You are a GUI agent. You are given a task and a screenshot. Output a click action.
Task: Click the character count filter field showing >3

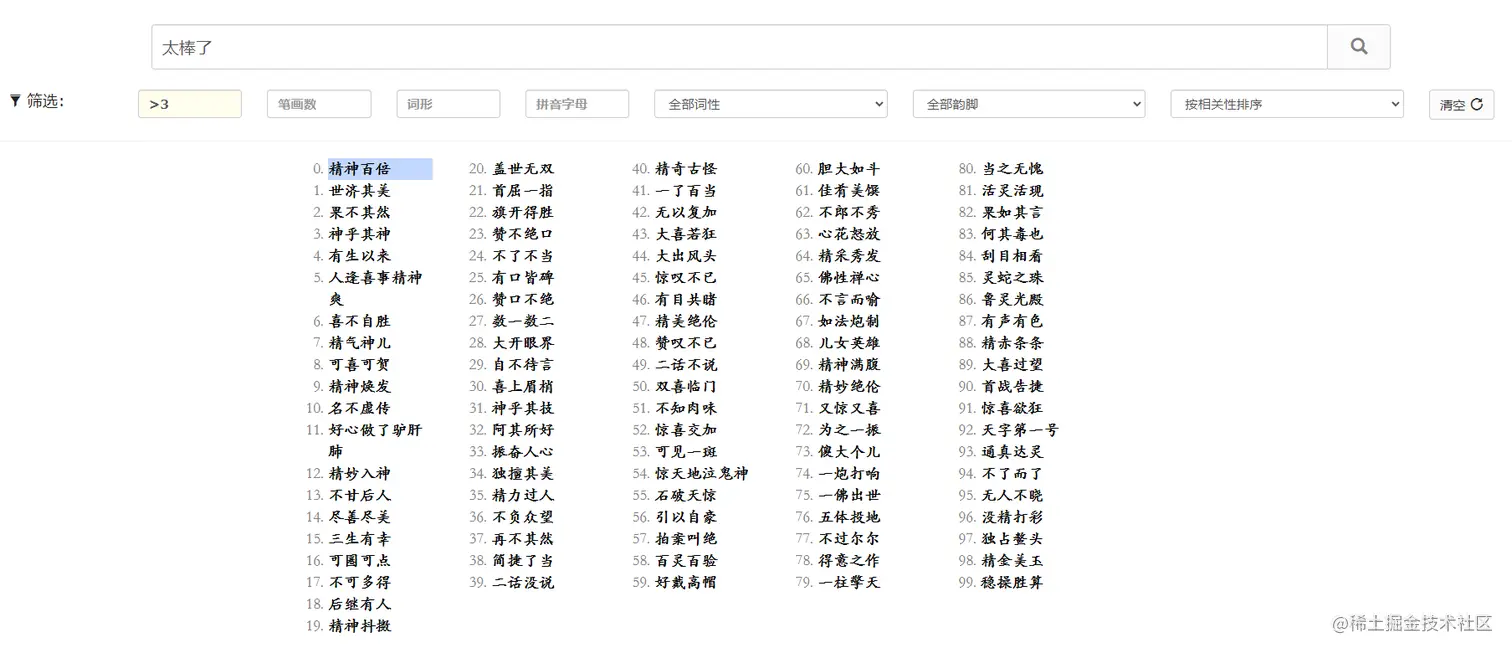(x=190, y=104)
